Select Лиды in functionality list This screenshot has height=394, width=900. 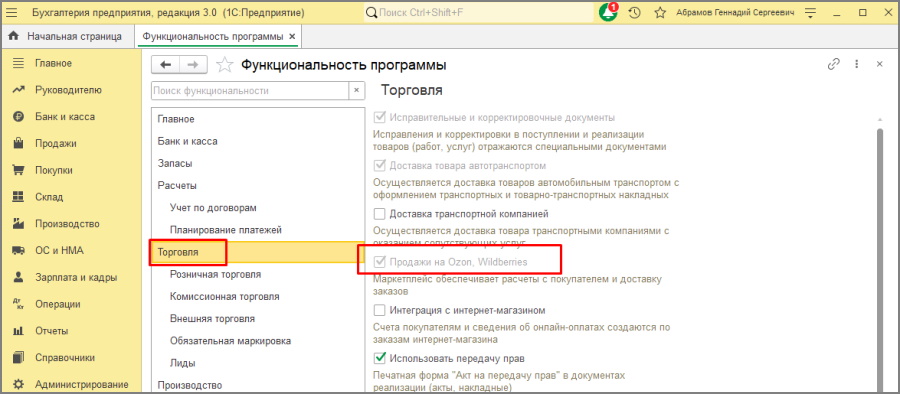[x=258, y=364]
